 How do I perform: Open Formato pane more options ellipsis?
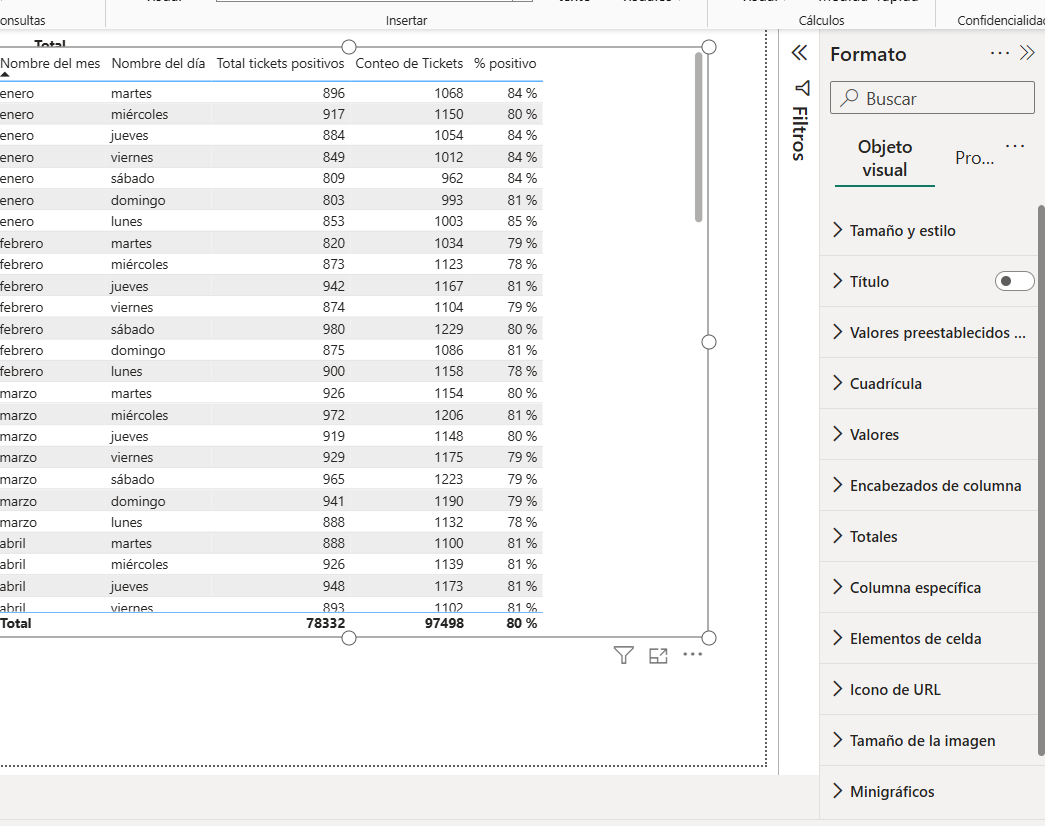click(999, 54)
